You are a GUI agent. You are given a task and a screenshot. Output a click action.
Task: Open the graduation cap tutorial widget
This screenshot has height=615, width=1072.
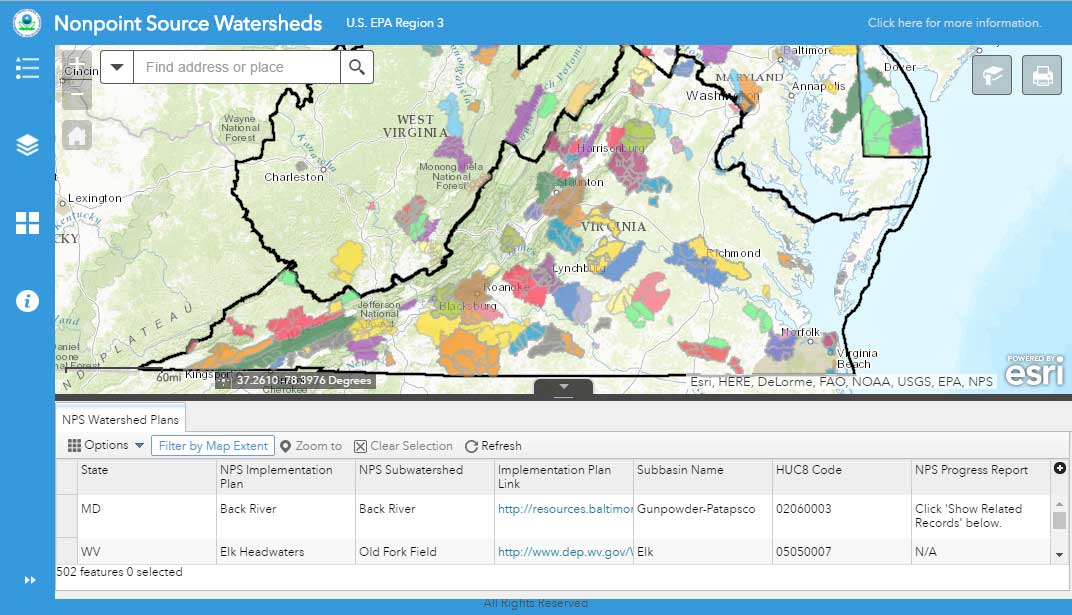click(991, 75)
